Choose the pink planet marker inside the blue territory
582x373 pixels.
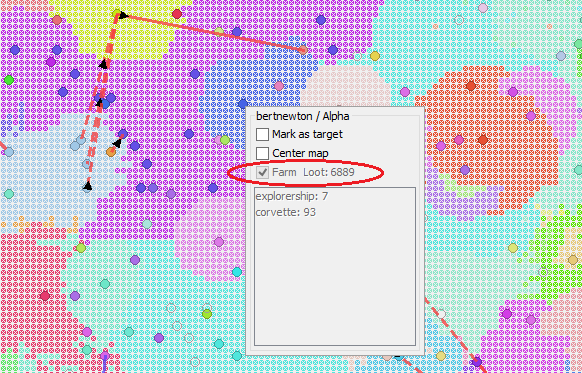coord(279,86)
